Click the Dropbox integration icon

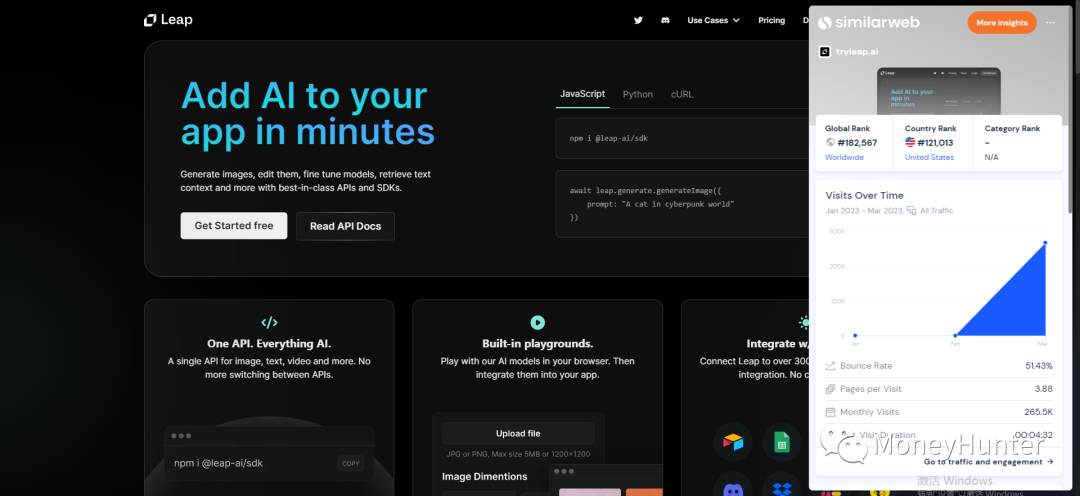point(782,488)
